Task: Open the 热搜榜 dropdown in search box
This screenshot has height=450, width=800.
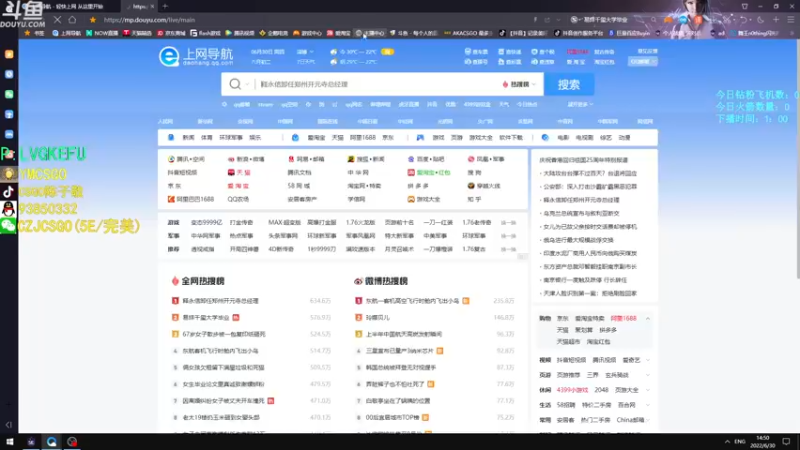Action: point(519,84)
